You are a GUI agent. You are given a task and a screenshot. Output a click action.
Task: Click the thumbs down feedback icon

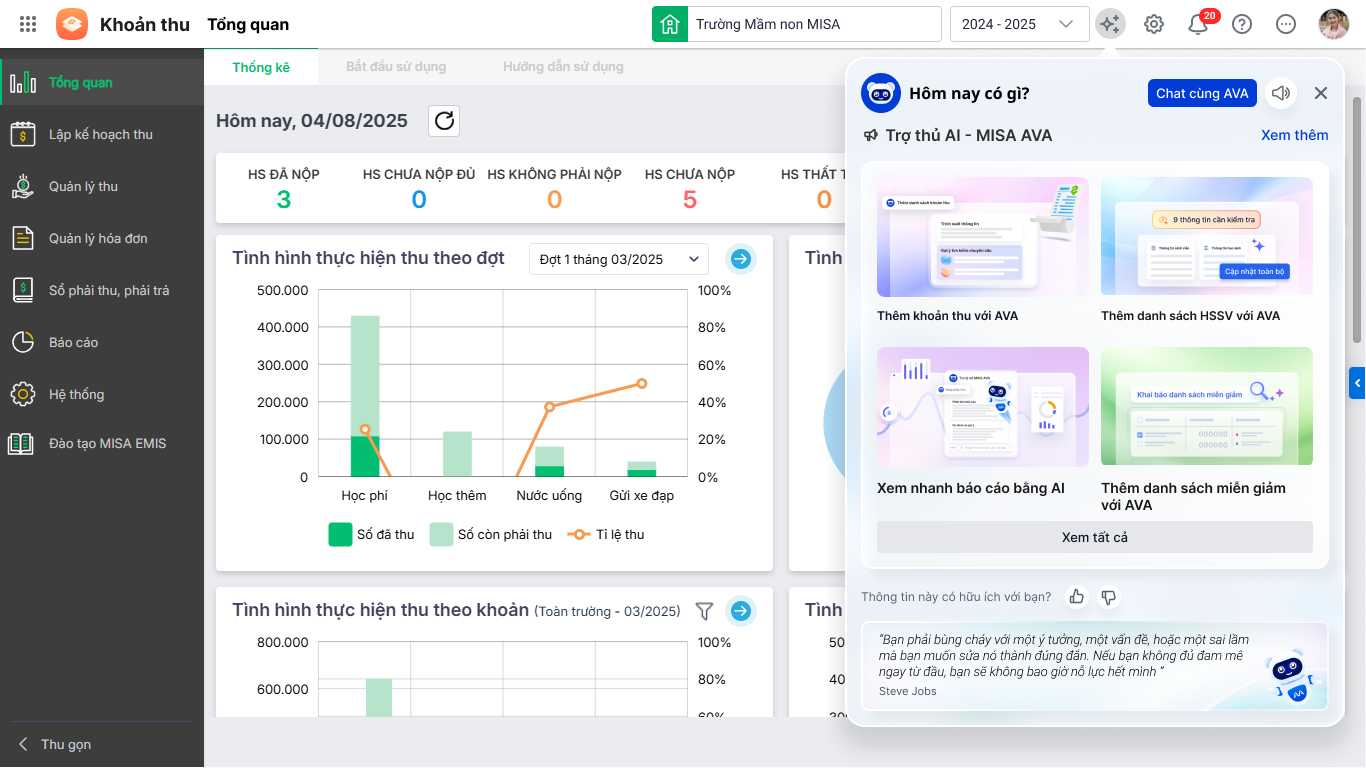[x=1108, y=597]
